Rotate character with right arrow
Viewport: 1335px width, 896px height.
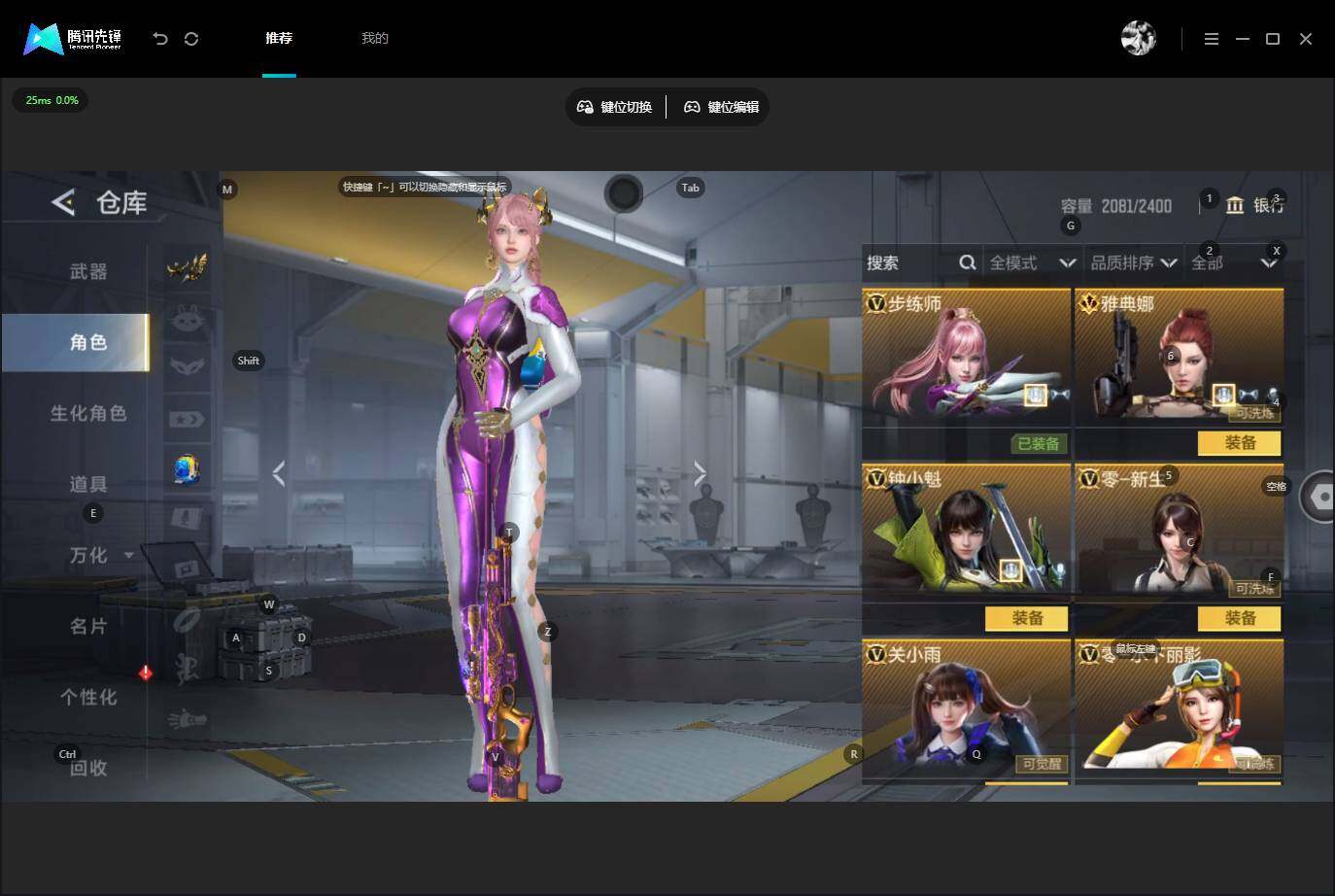point(700,473)
